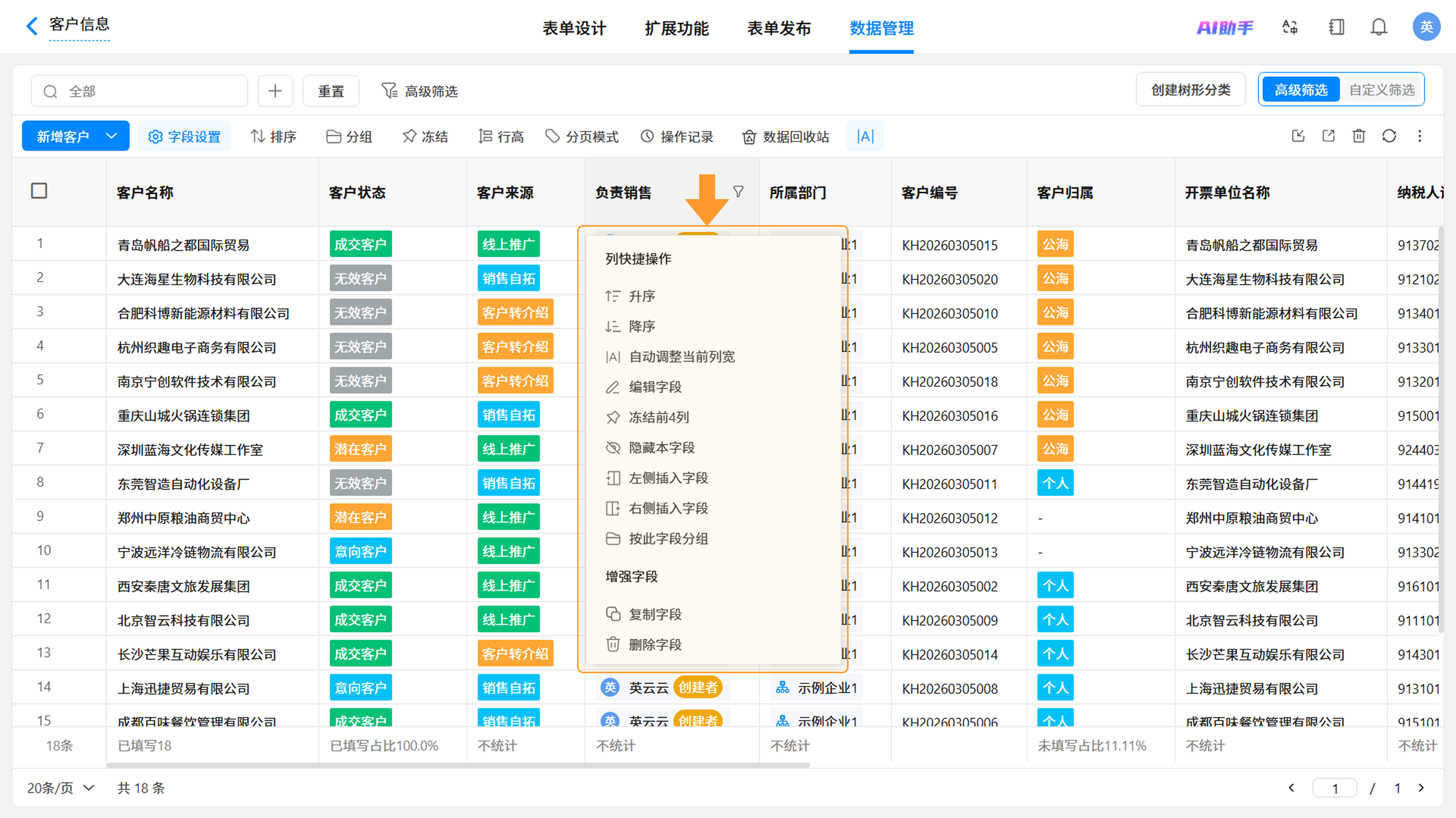This screenshot has height=818, width=1456.
Task: Open the user avatar 英
Action: pos(1426,27)
